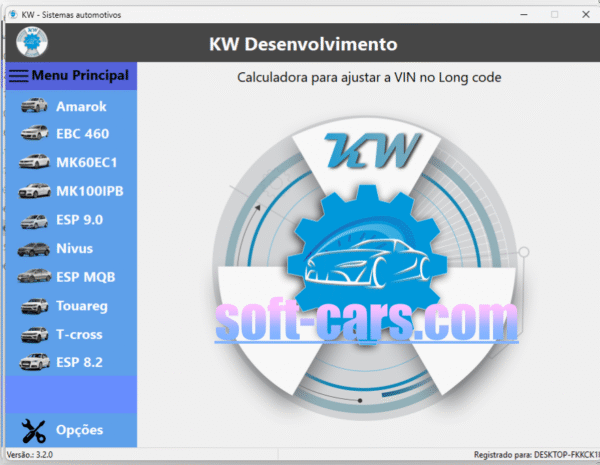Click the Versão 3.2.0 status text
Viewport: 600px width, 465px height.
[x=30, y=455]
